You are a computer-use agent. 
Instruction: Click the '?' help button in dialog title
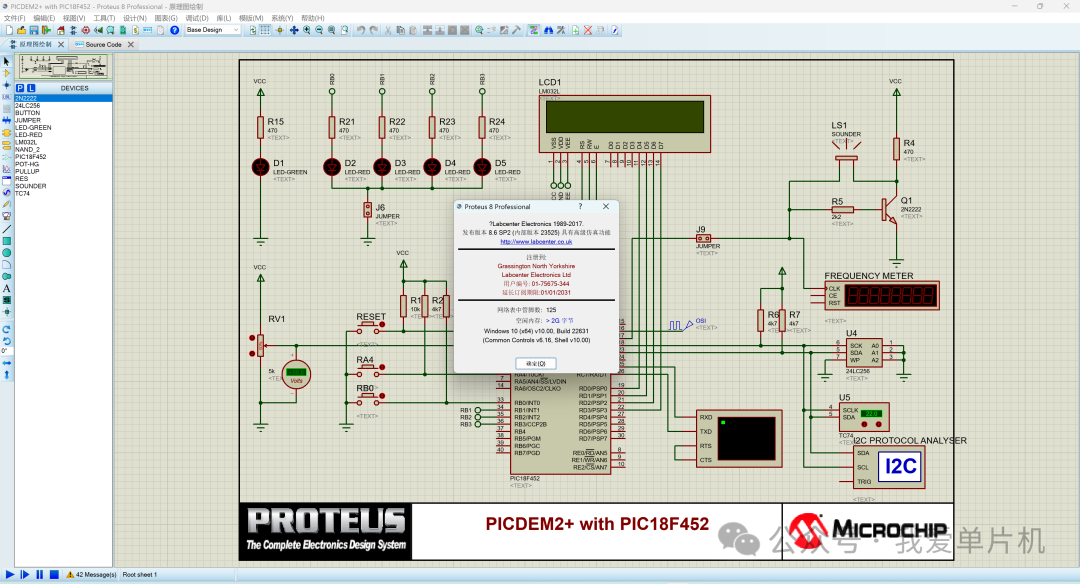[580, 206]
